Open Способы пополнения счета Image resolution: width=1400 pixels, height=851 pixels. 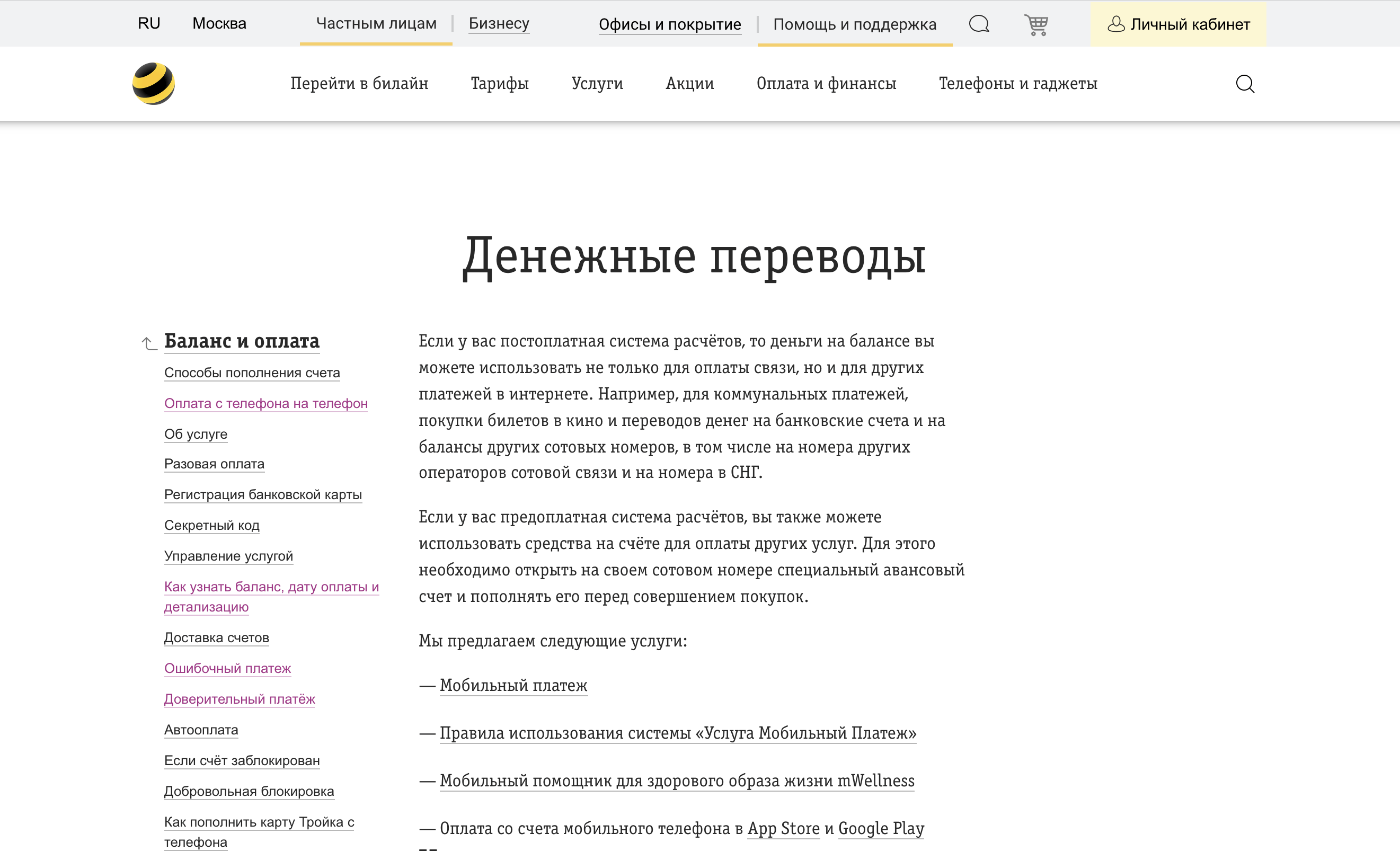(x=252, y=373)
